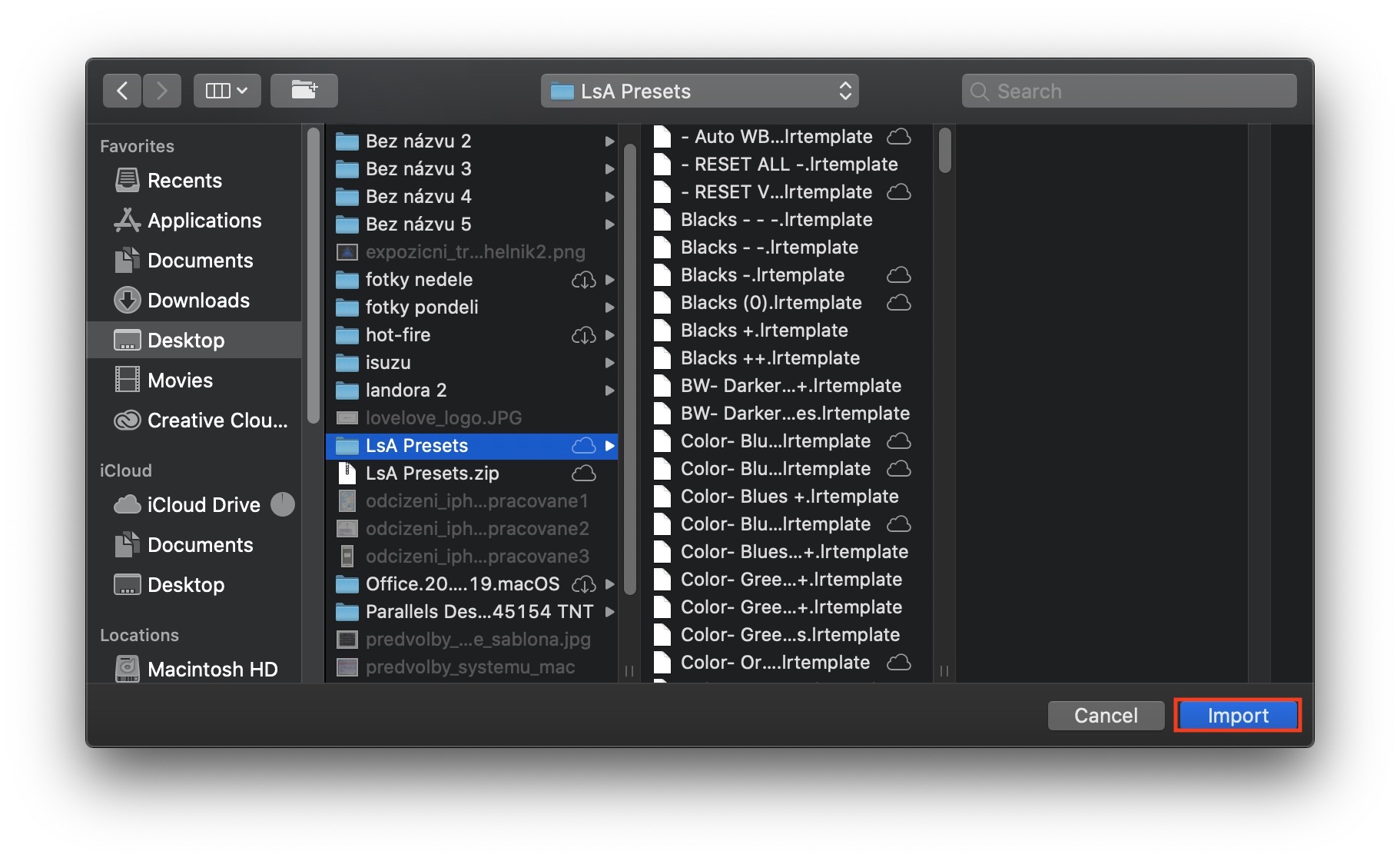This screenshot has height=861, width=1400.
Task: Click the Cancel button
Action: point(1106,716)
